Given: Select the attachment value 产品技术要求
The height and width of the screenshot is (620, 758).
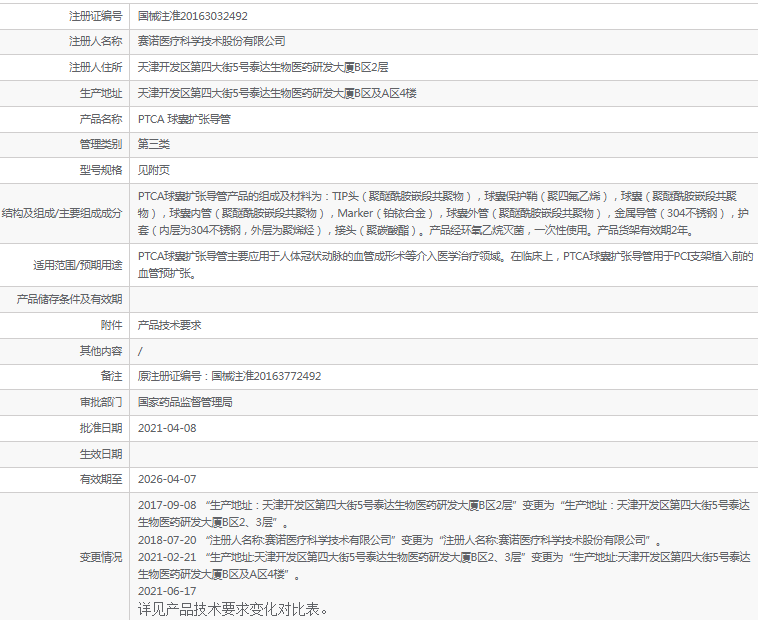Looking at the screenshot, I should point(169,325).
